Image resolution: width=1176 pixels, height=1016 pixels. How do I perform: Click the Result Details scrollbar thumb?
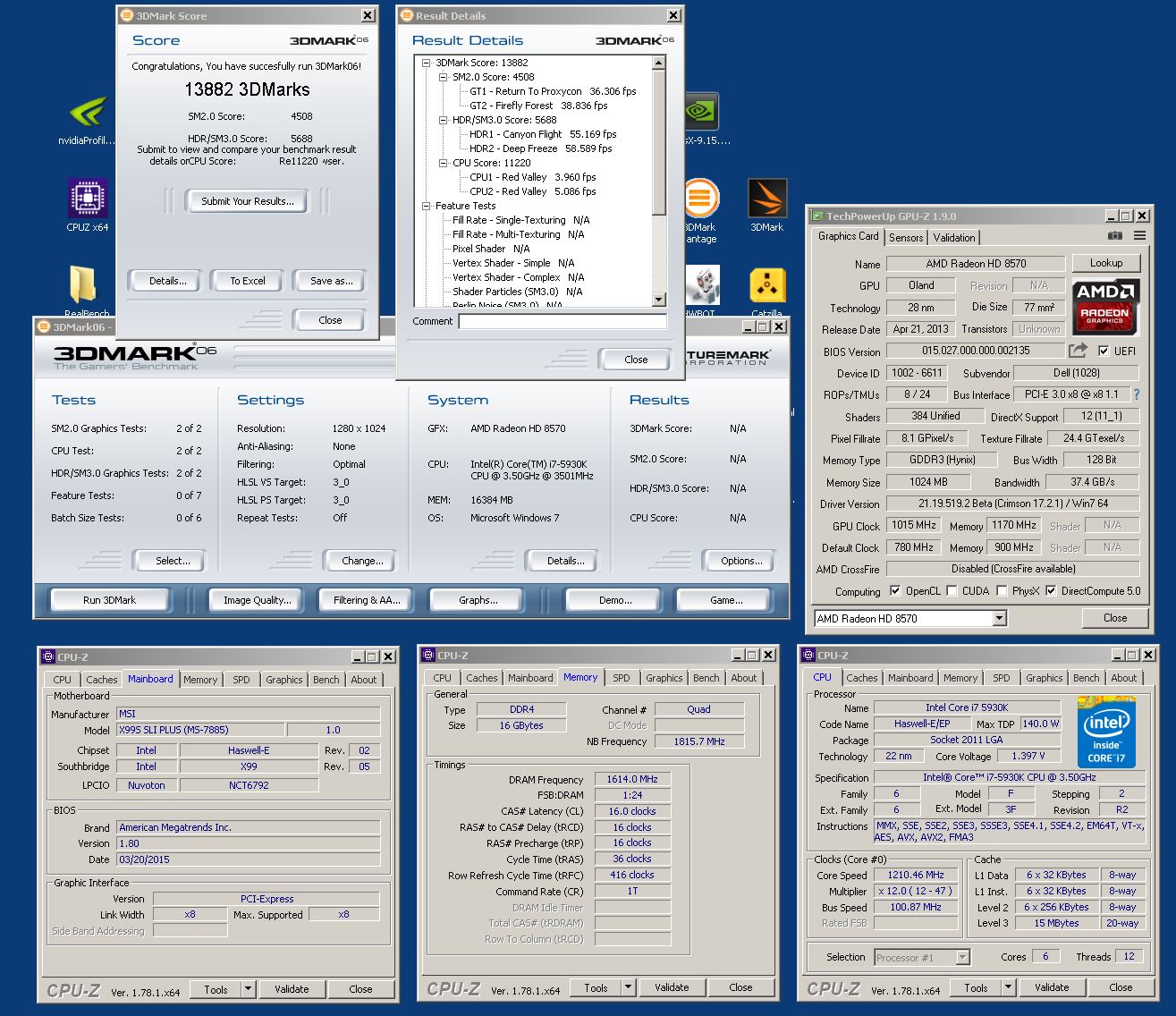tap(659, 141)
